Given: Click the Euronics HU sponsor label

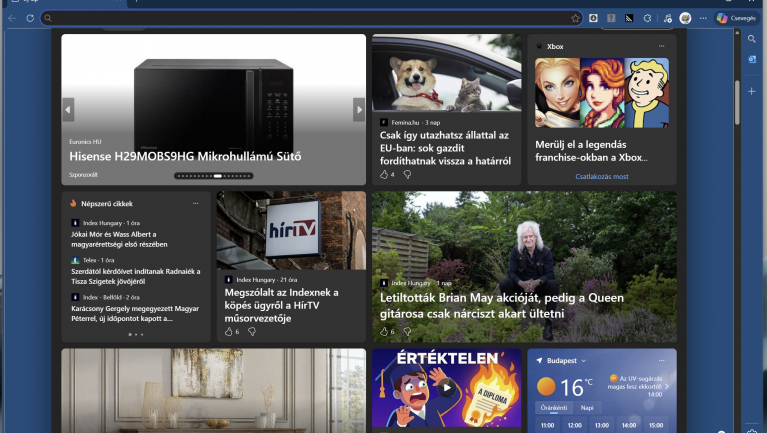Looking at the screenshot, I should tap(85, 142).
